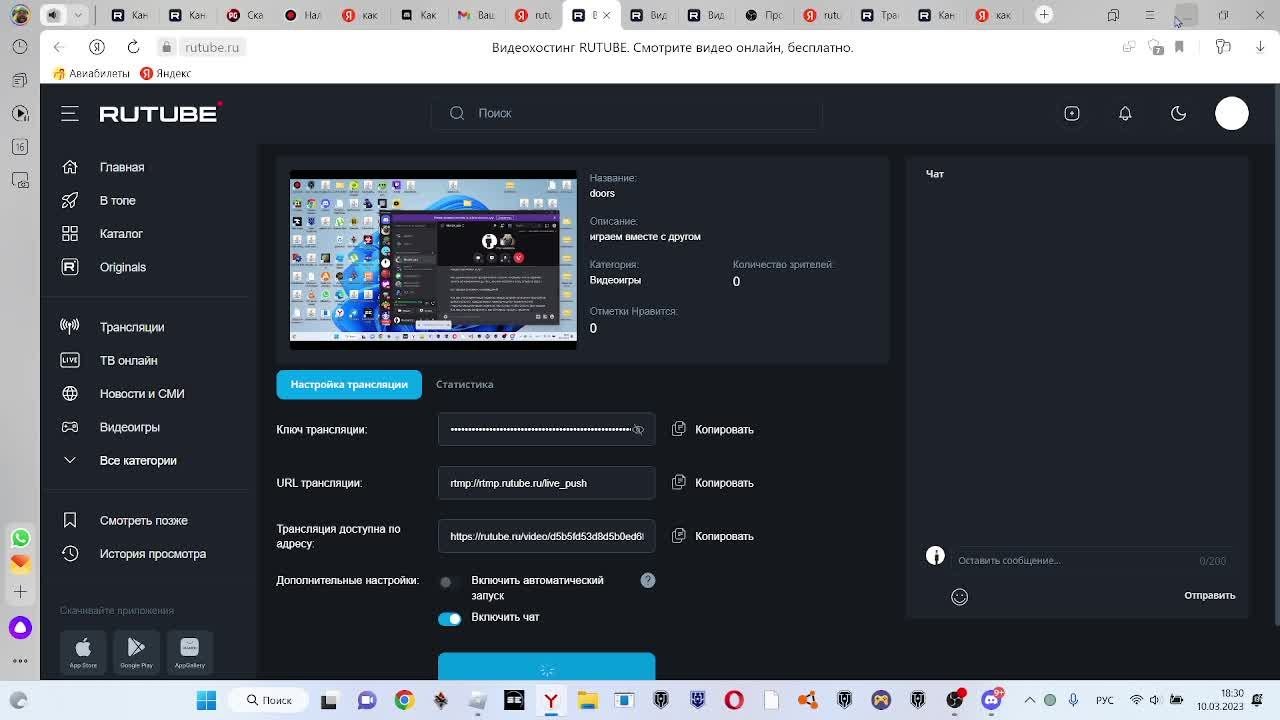
Task: Open browser downloads
Action: pyautogui.click(x=1260, y=47)
